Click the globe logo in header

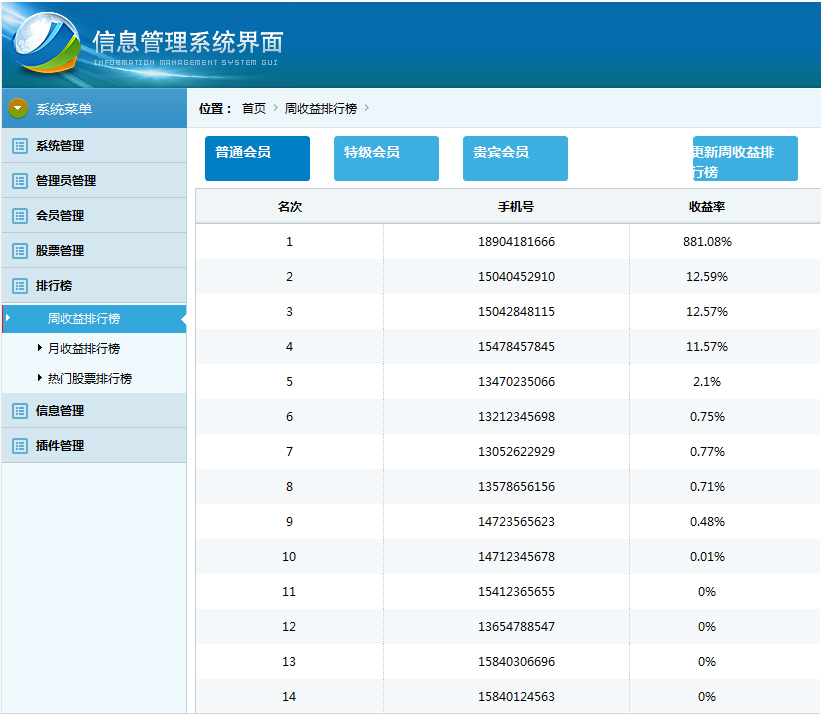[x=46, y=45]
